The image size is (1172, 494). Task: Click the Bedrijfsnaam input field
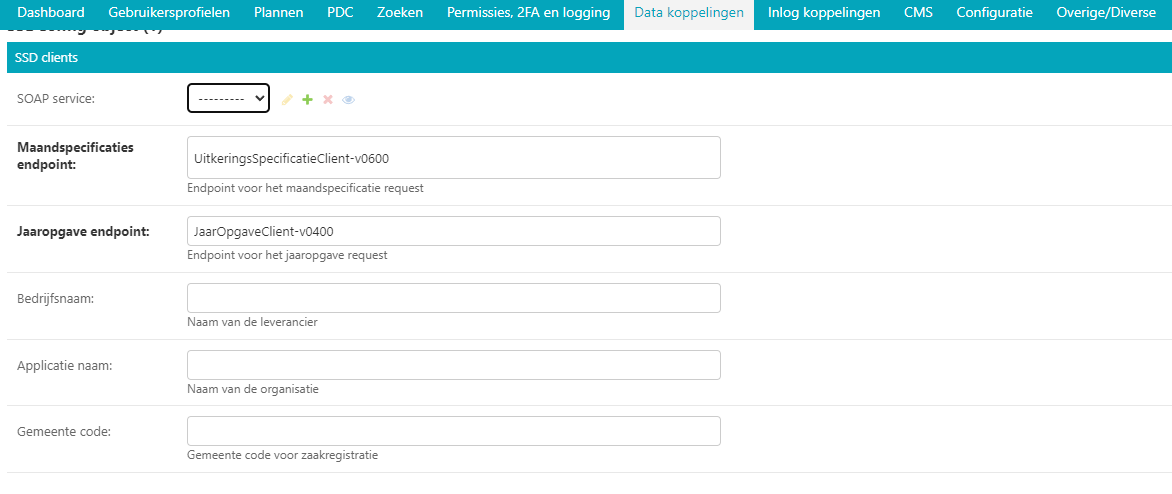453,298
